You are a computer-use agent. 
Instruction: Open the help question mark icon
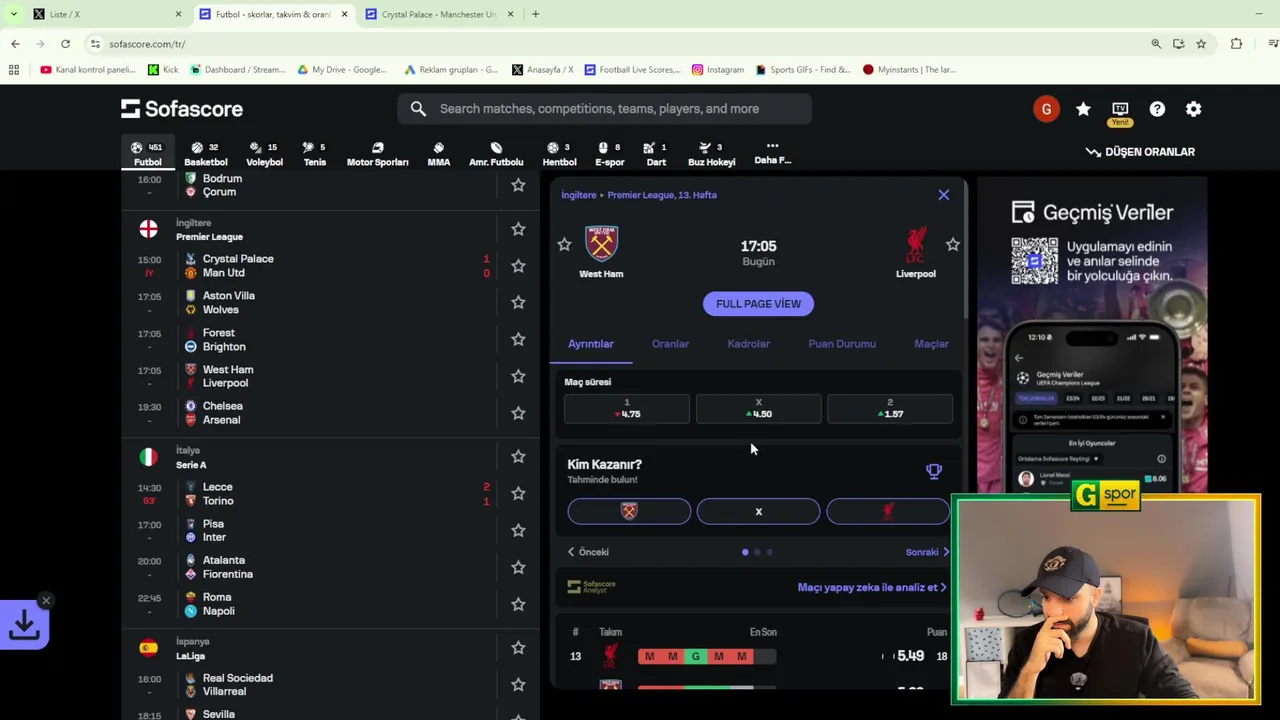(1157, 109)
